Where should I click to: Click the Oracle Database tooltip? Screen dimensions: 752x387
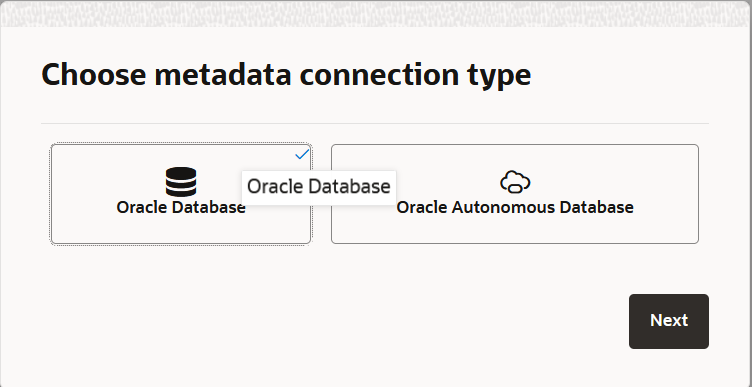tap(319, 187)
